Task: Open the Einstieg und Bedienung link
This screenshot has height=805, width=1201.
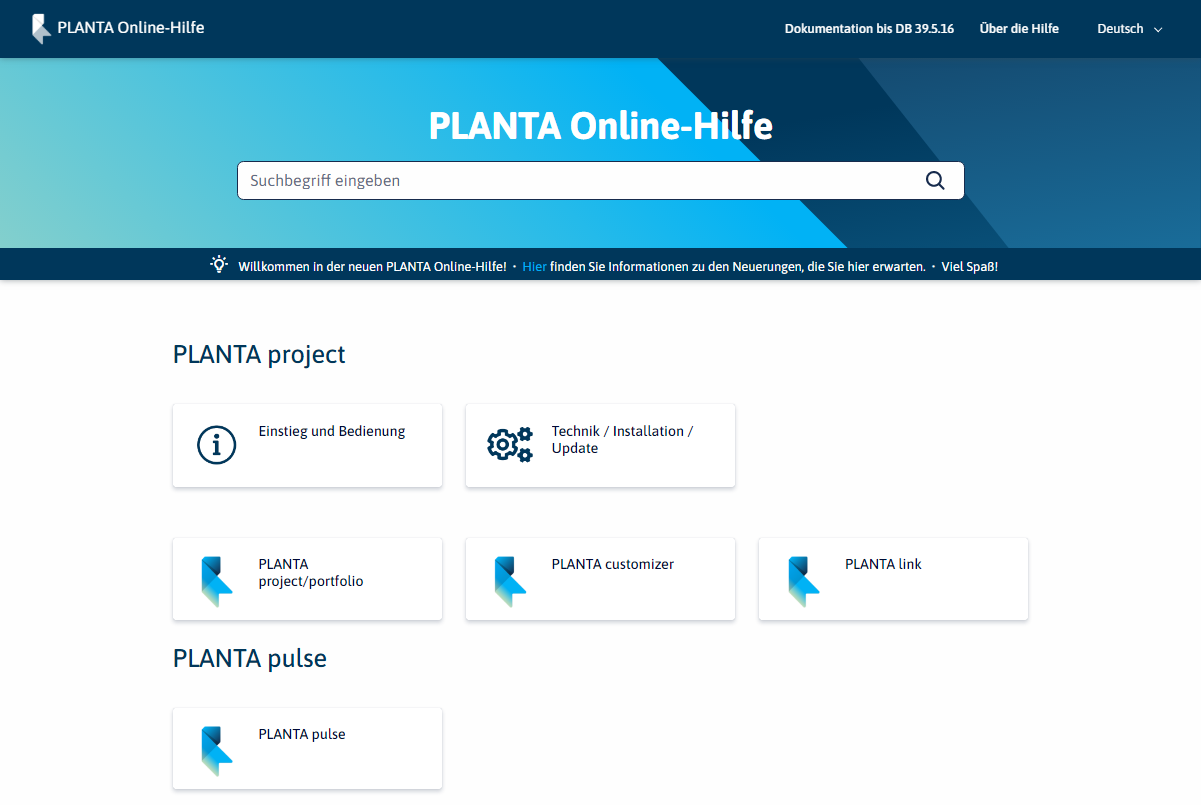Action: point(332,432)
